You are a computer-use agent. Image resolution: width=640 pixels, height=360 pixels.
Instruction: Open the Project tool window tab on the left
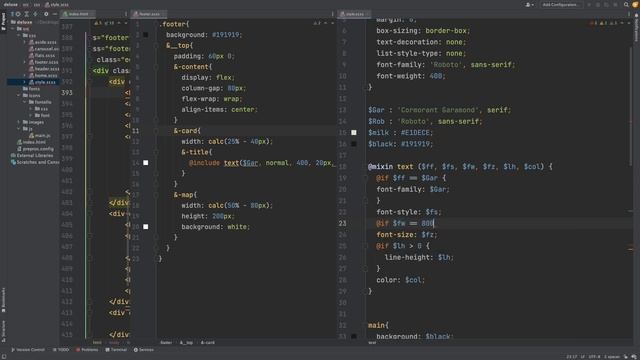[x=3, y=21]
